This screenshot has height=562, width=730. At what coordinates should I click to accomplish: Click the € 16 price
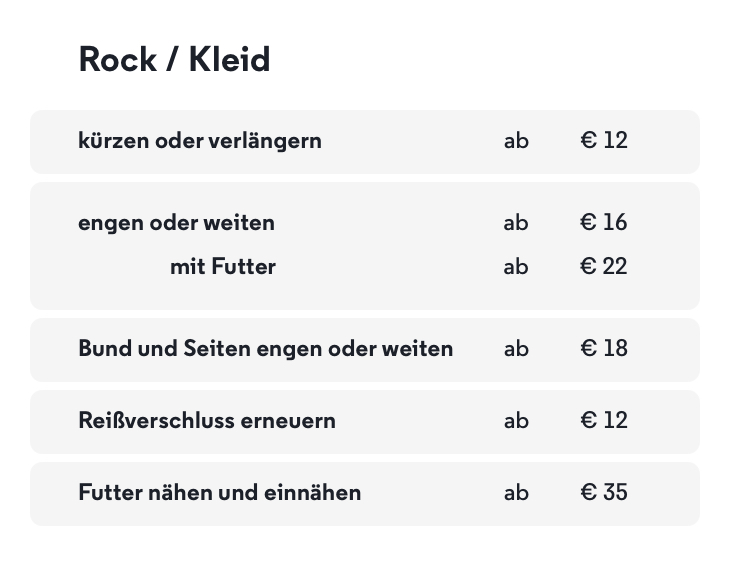604,222
